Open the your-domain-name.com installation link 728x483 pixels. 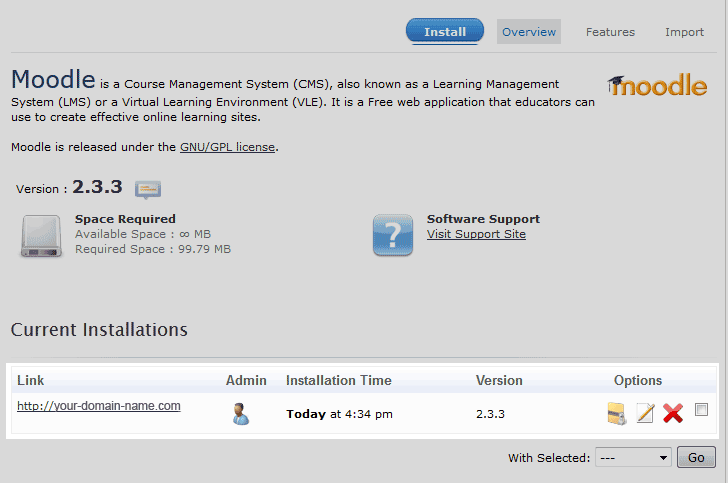(x=99, y=406)
